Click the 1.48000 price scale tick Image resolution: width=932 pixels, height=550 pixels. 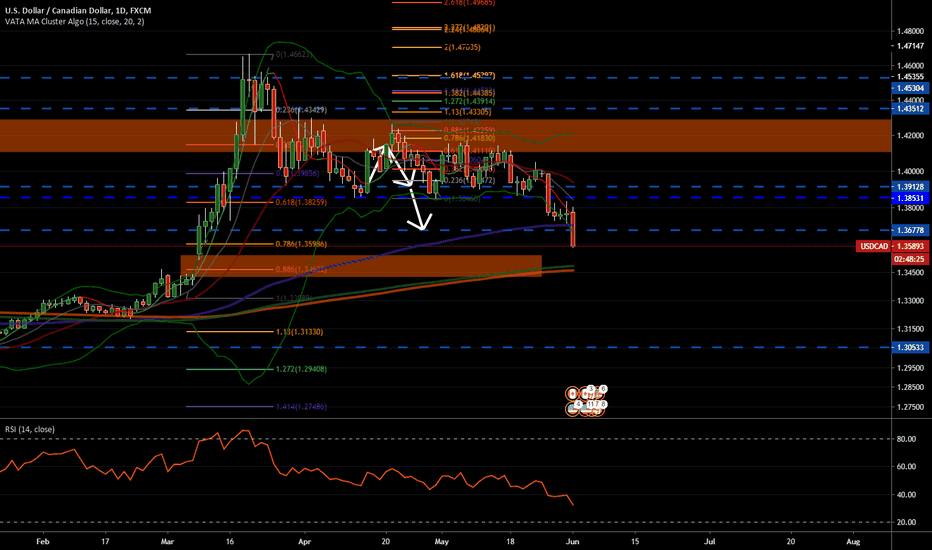tap(911, 32)
